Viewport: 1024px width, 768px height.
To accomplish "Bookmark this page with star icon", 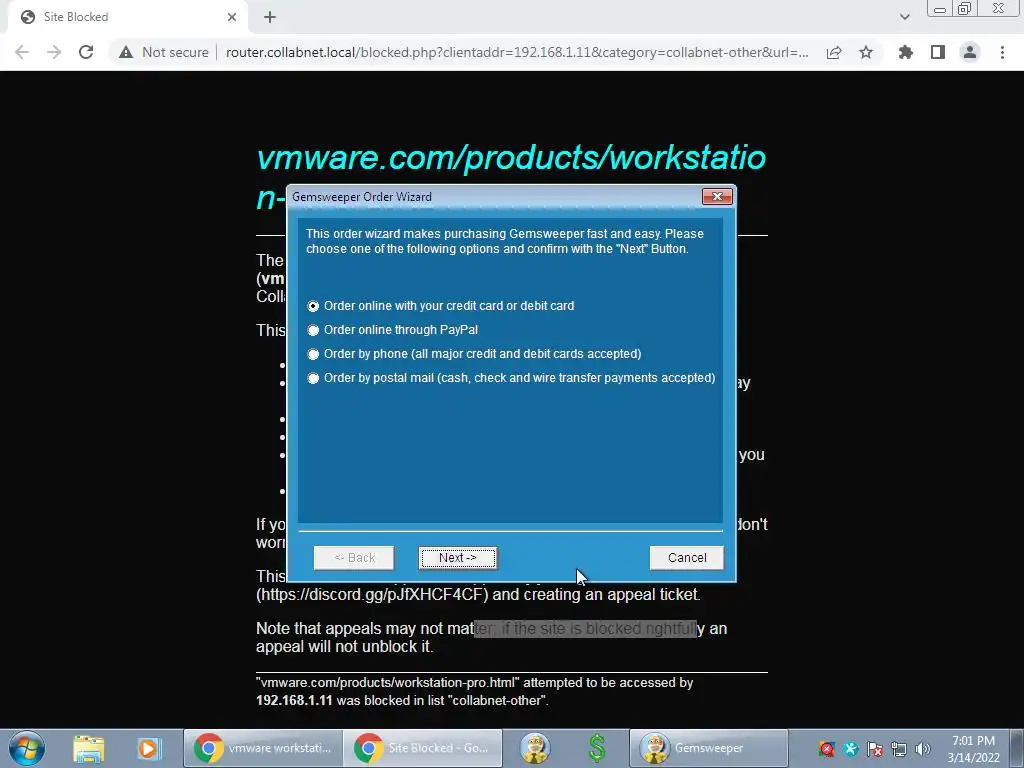I will [866, 52].
